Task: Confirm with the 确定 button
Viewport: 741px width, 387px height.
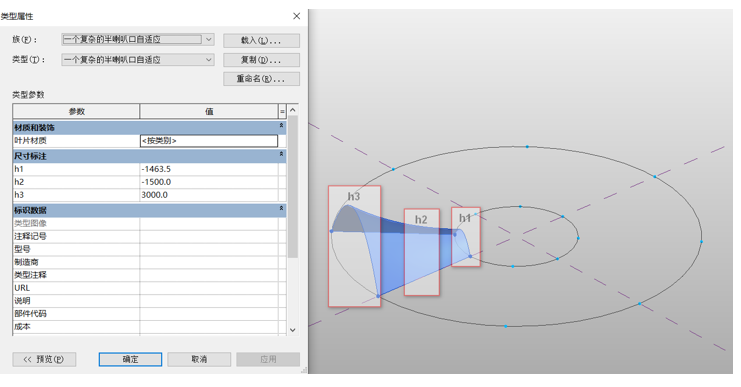Action: click(x=130, y=360)
